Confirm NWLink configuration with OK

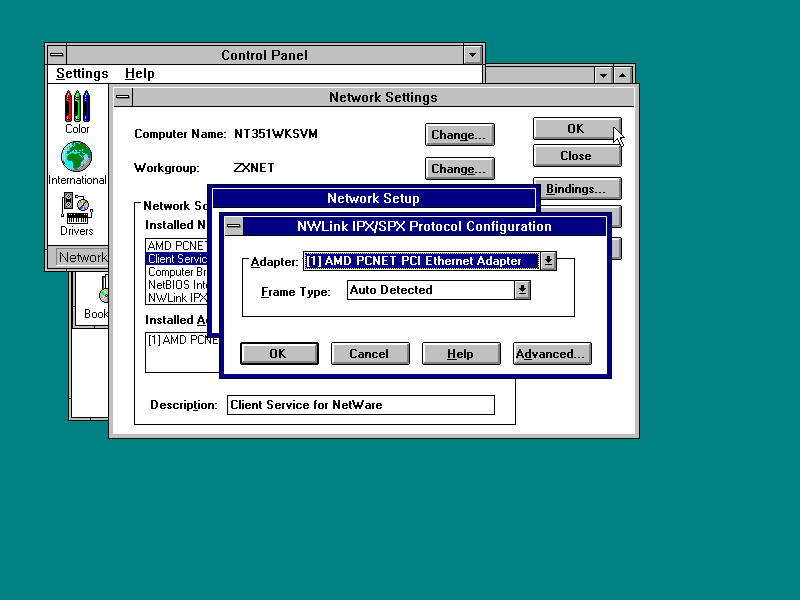[x=279, y=354]
